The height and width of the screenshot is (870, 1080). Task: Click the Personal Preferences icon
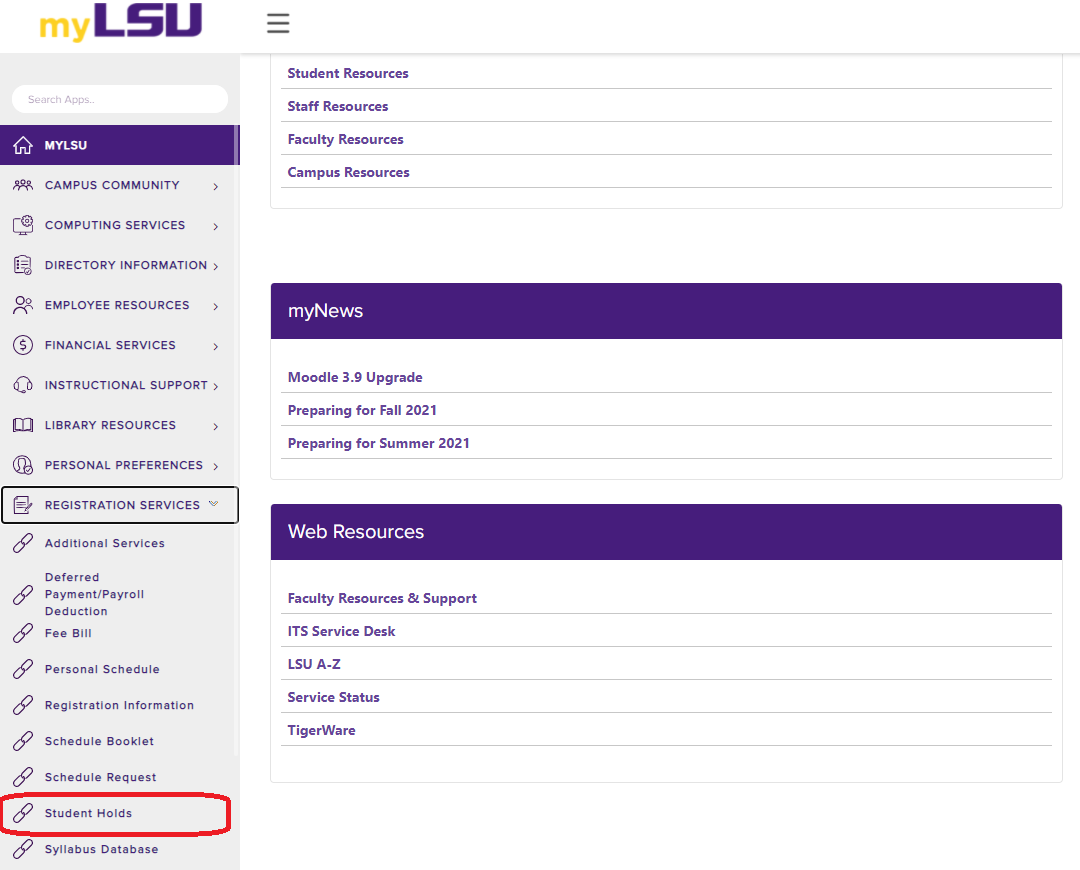(23, 465)
